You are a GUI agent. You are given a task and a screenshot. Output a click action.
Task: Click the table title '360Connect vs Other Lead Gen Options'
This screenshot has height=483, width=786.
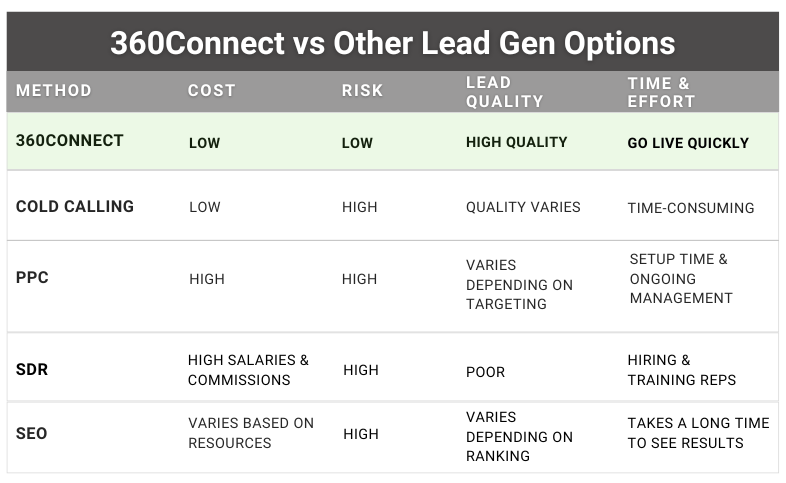[x=392, y=43]
